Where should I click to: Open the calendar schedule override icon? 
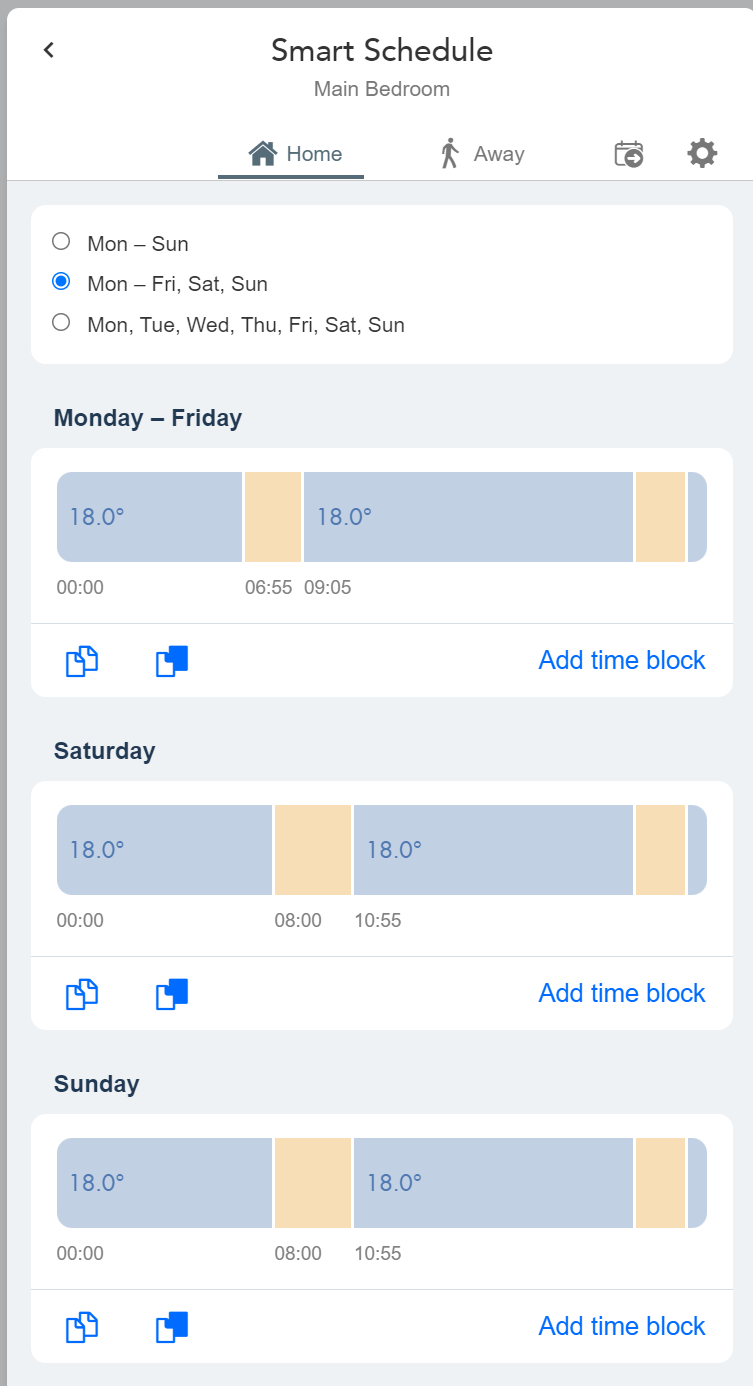coord(629,154)
